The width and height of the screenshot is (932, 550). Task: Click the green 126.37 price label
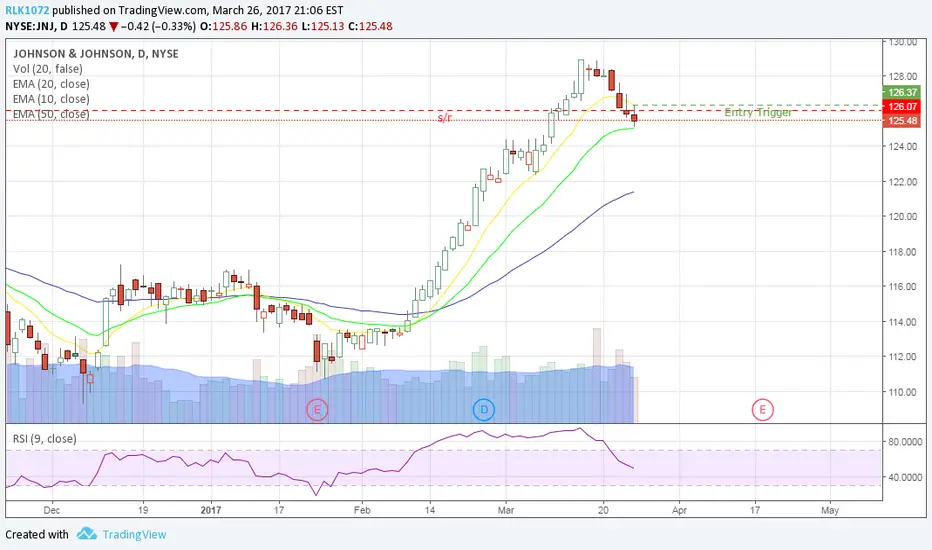[903, 92]
